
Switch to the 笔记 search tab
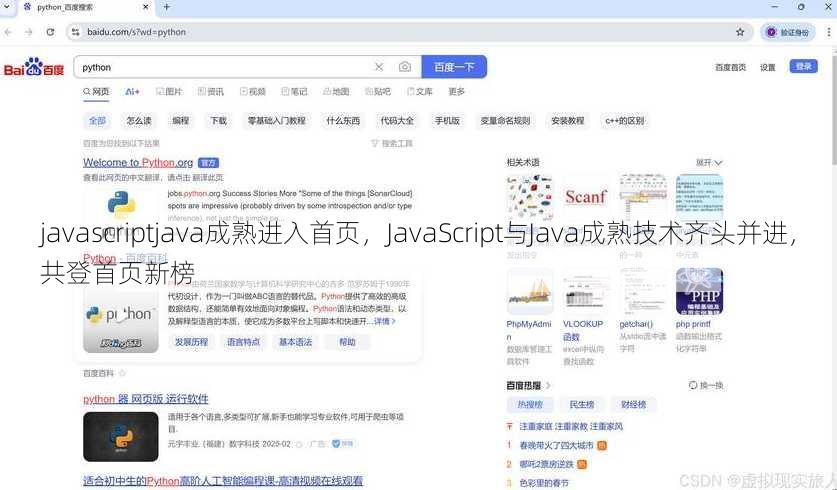pos(294,92)
